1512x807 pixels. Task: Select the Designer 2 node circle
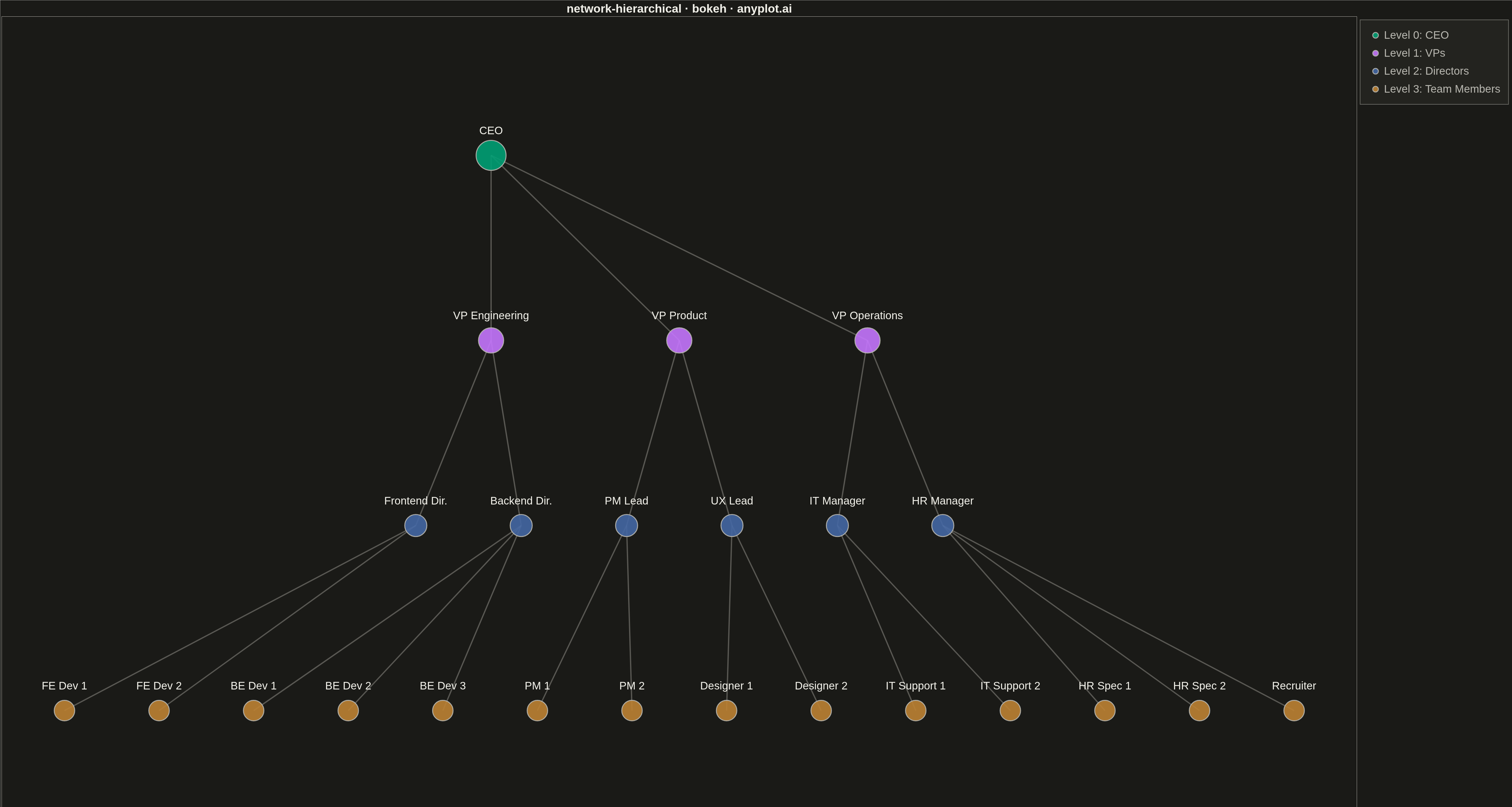click(x=821, y=711)
